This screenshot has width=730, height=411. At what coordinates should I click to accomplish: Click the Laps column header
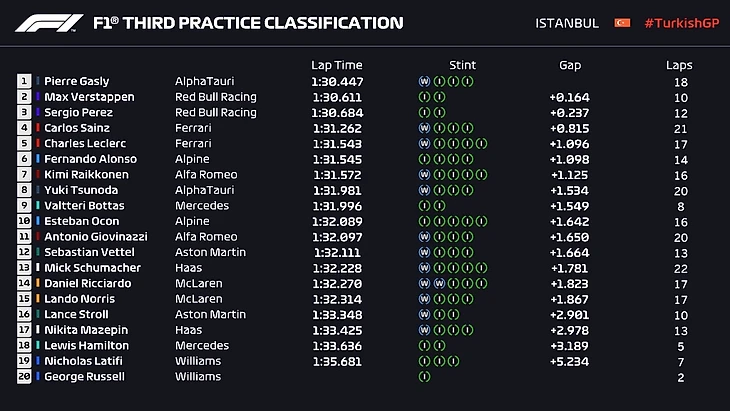point(679,65)
